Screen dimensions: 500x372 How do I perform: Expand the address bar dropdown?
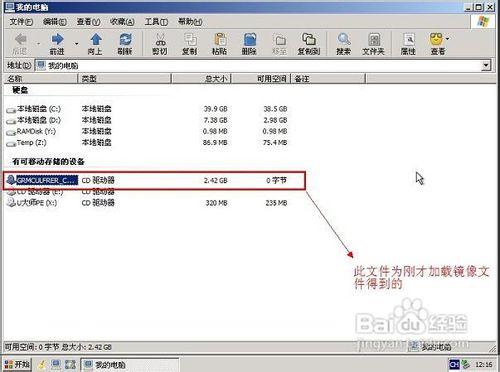point(486,65)
